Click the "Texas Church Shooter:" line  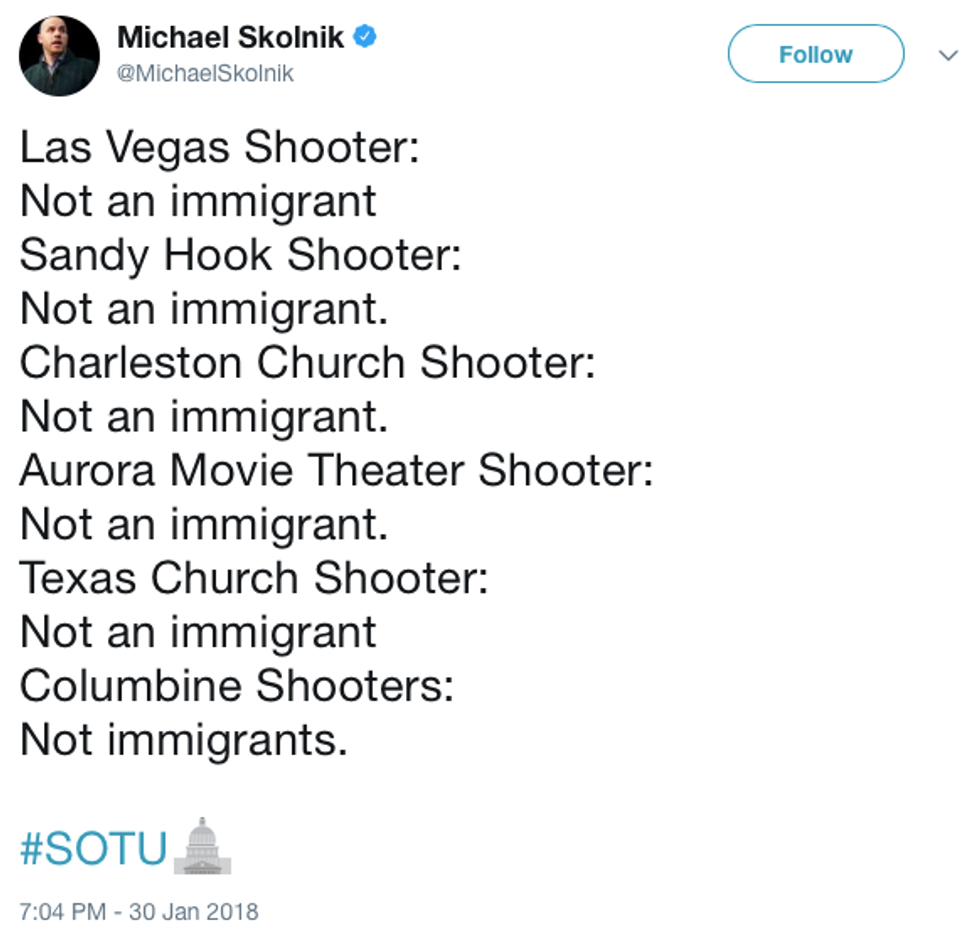pyautogui.click(x=254, y=578)
